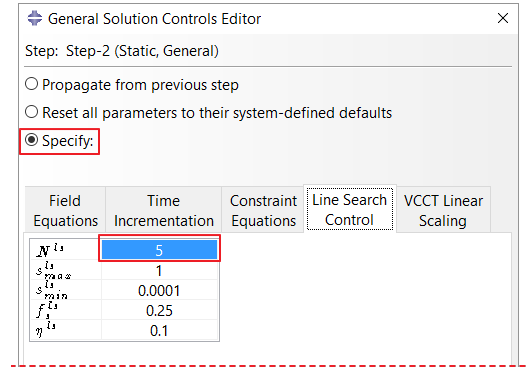
Task: Go to the Constraint Equations tab
Action: [x=263, y=210]
